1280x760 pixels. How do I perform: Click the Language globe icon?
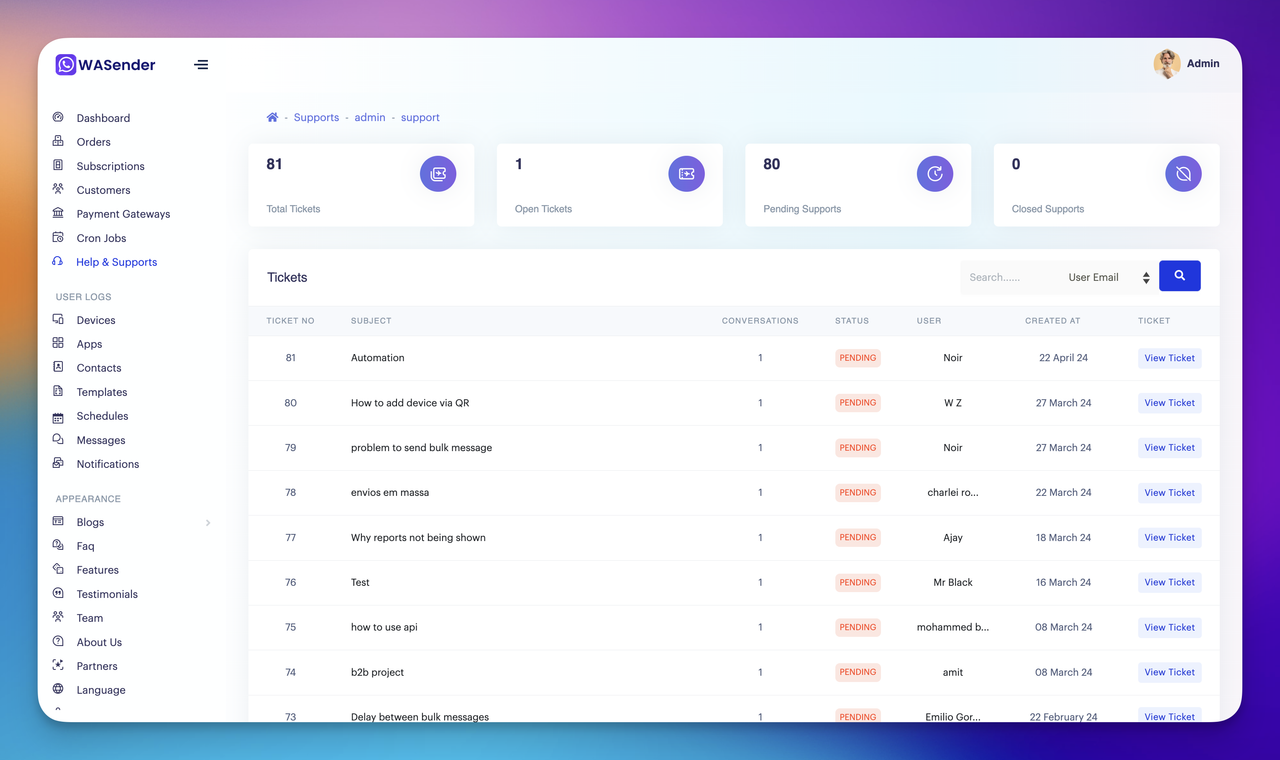tap(58, 689)
